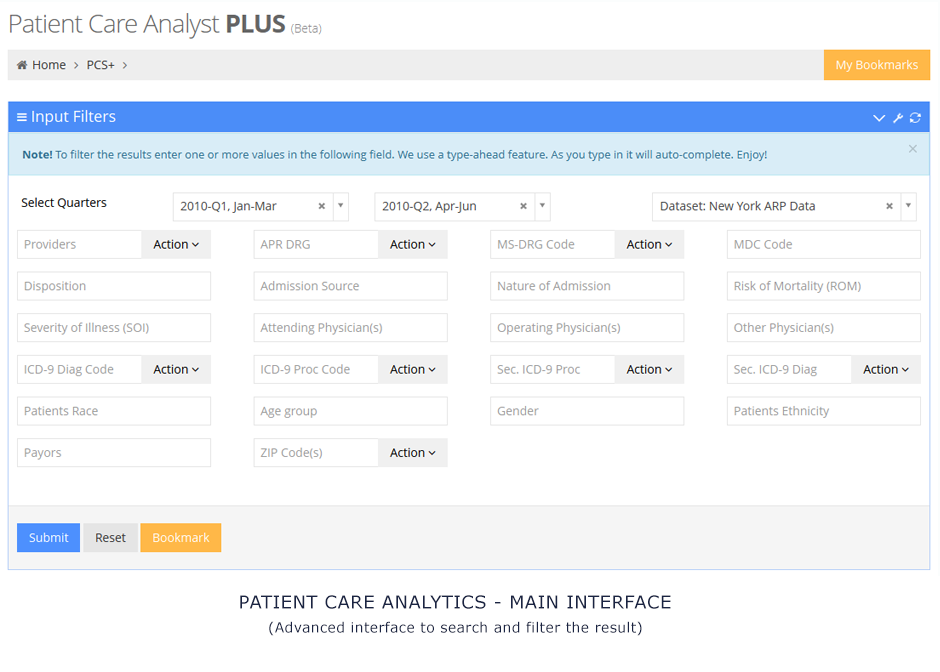Open panel settings wrench icon
This screenshot has height=672, width=940.
pos(898,118)
